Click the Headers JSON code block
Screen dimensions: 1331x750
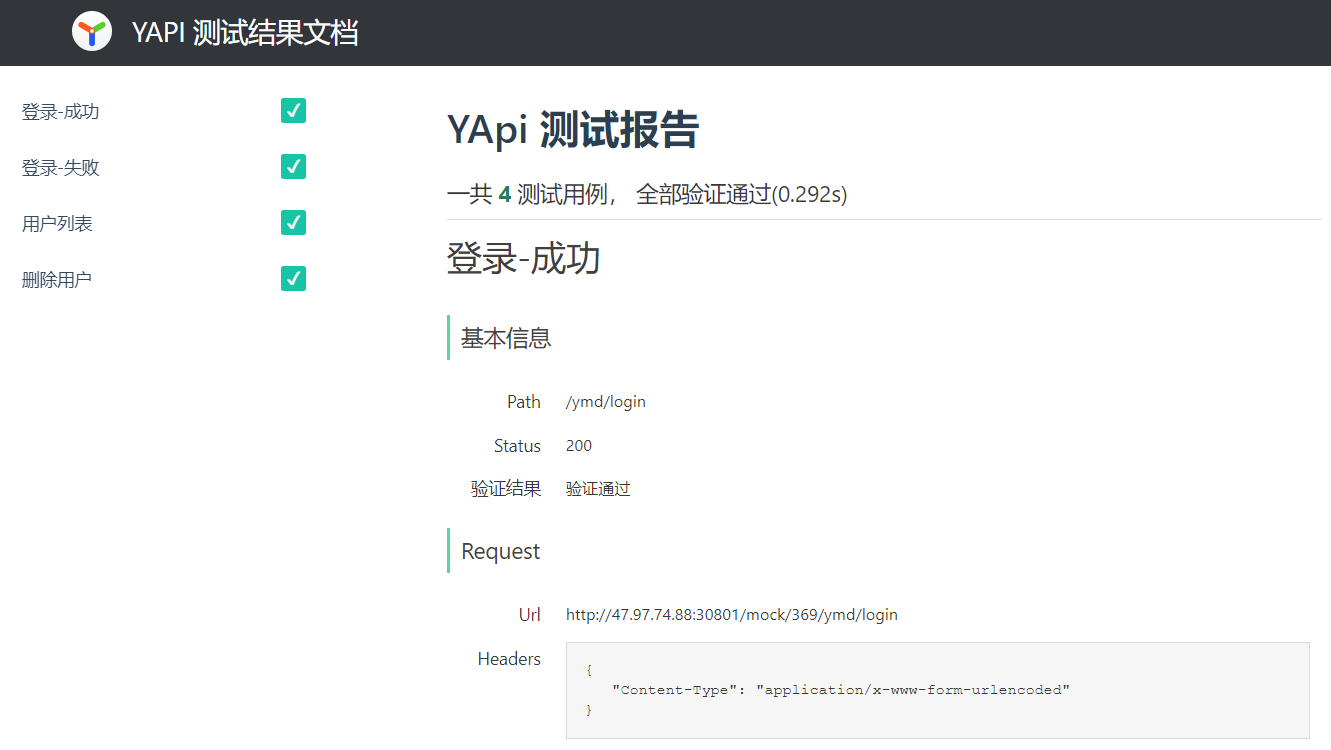(x=938, y=691)
